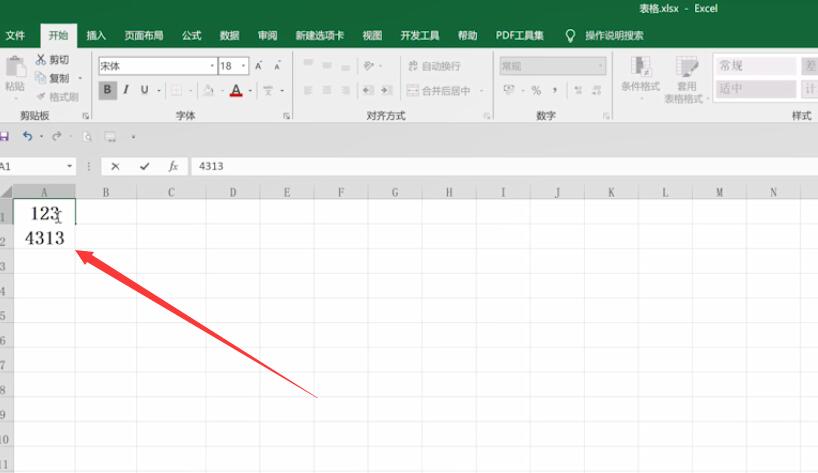Viewport: 818px width, 473px height.
Task: Click the fx insert function button
Action: coord(173,166)
